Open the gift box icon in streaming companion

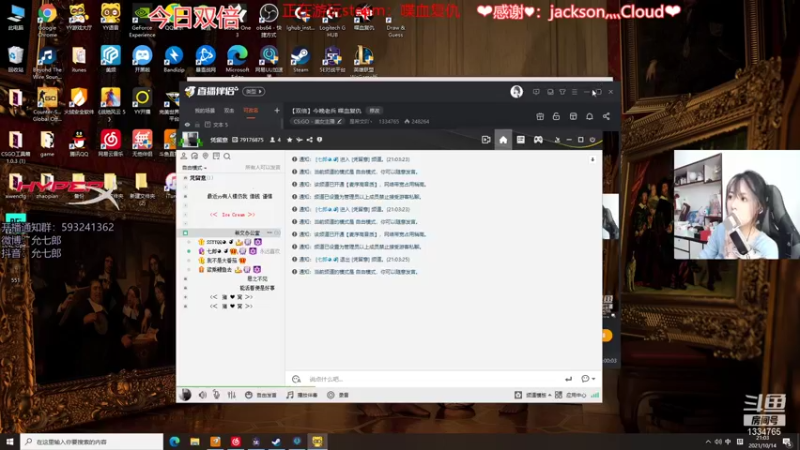tap(540, 116)
